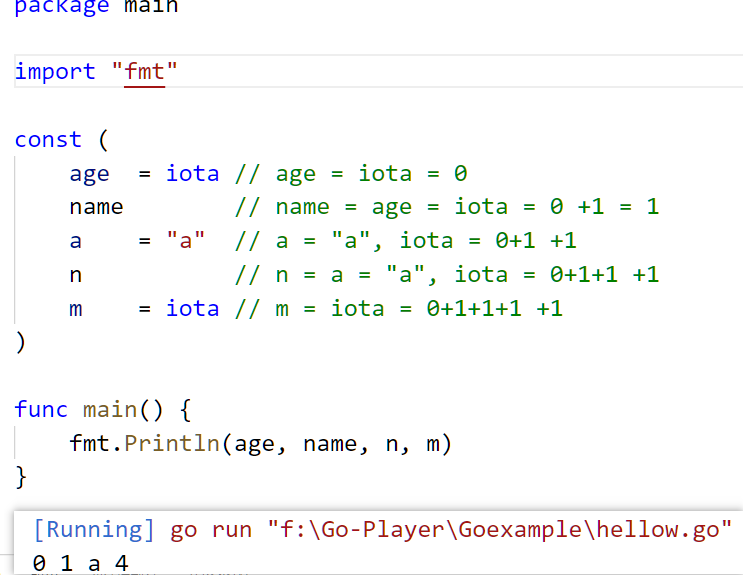Click the 'n' constant declaration

(76, 275)
